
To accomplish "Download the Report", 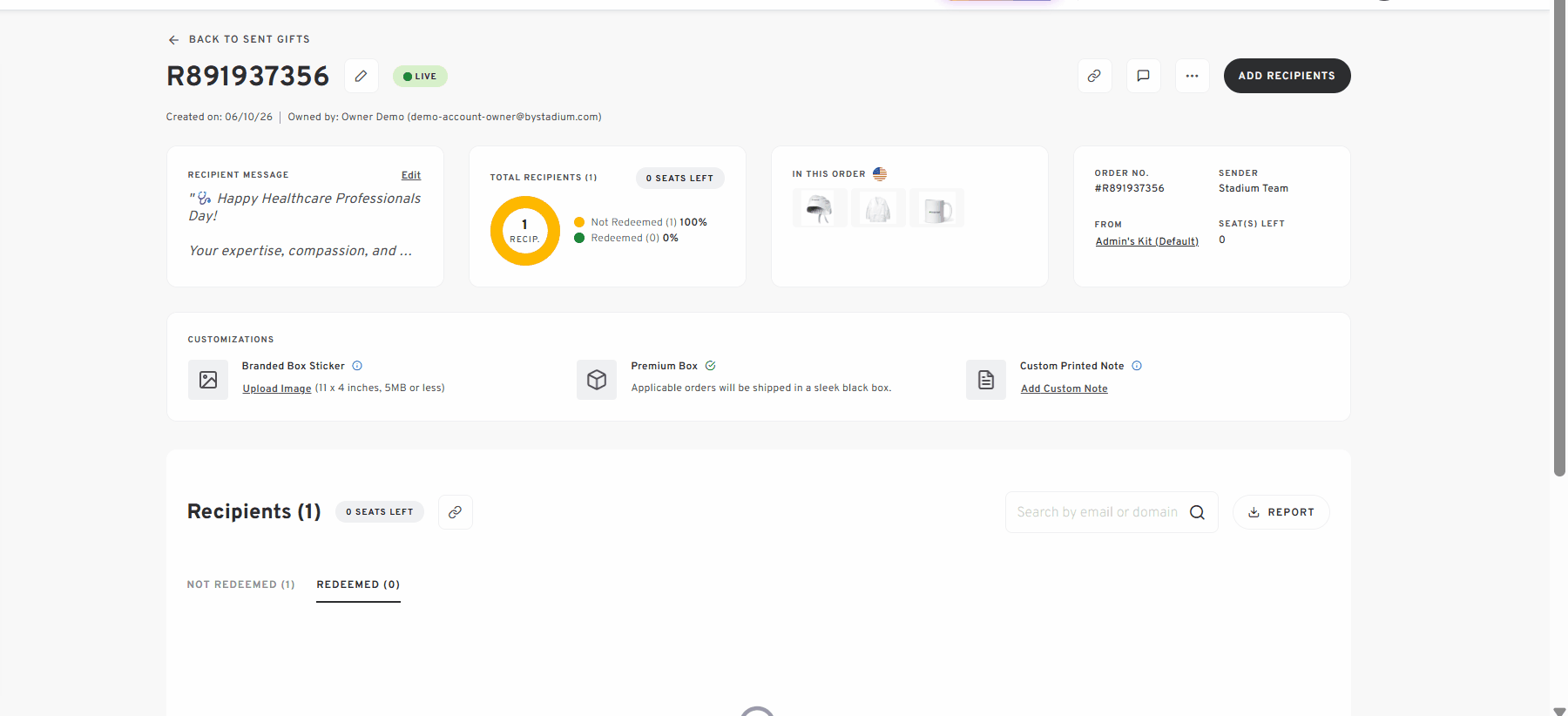I will 1281,512.
